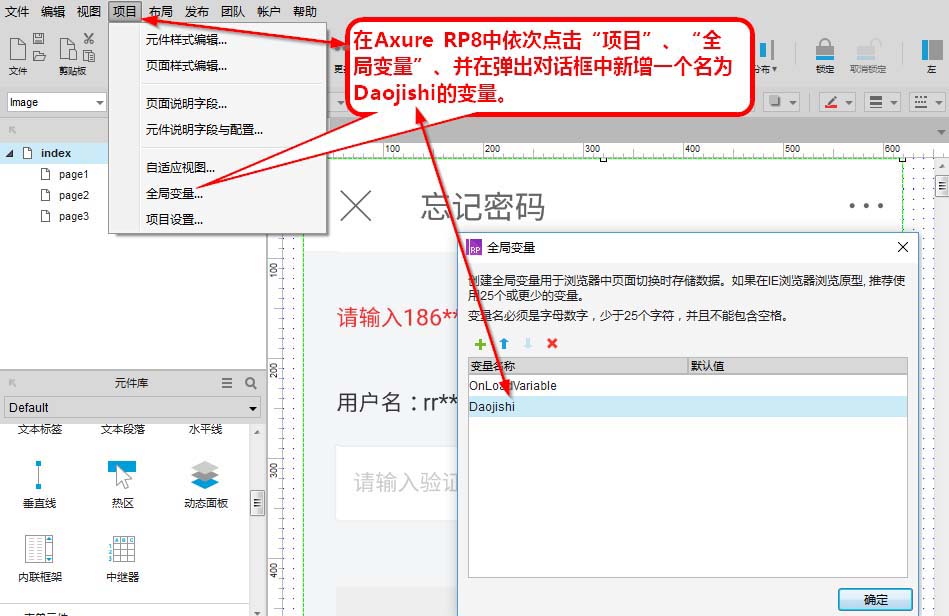949x616 pixels.
Task: Select page1 in the page tree
Action: 73,174
